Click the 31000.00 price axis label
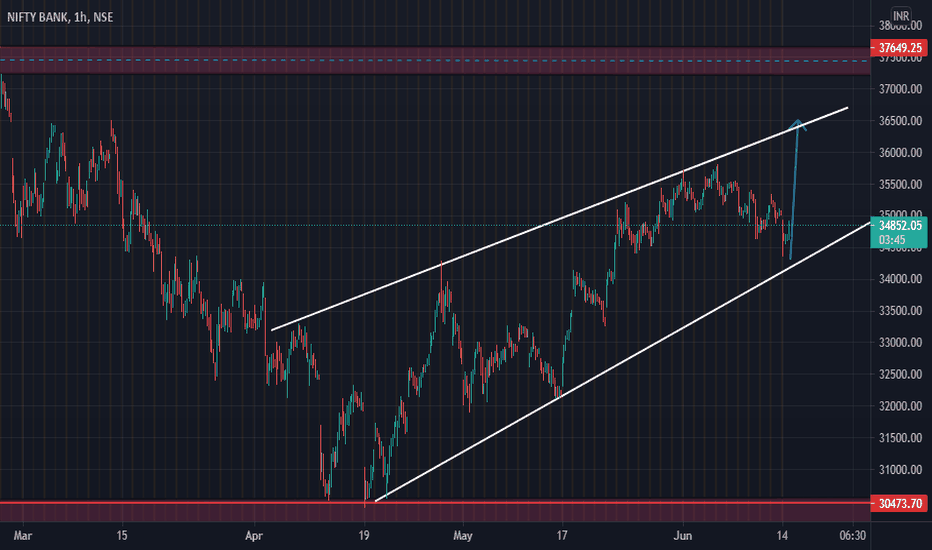Viewport: 932px width, 550px height. point(900,470)
